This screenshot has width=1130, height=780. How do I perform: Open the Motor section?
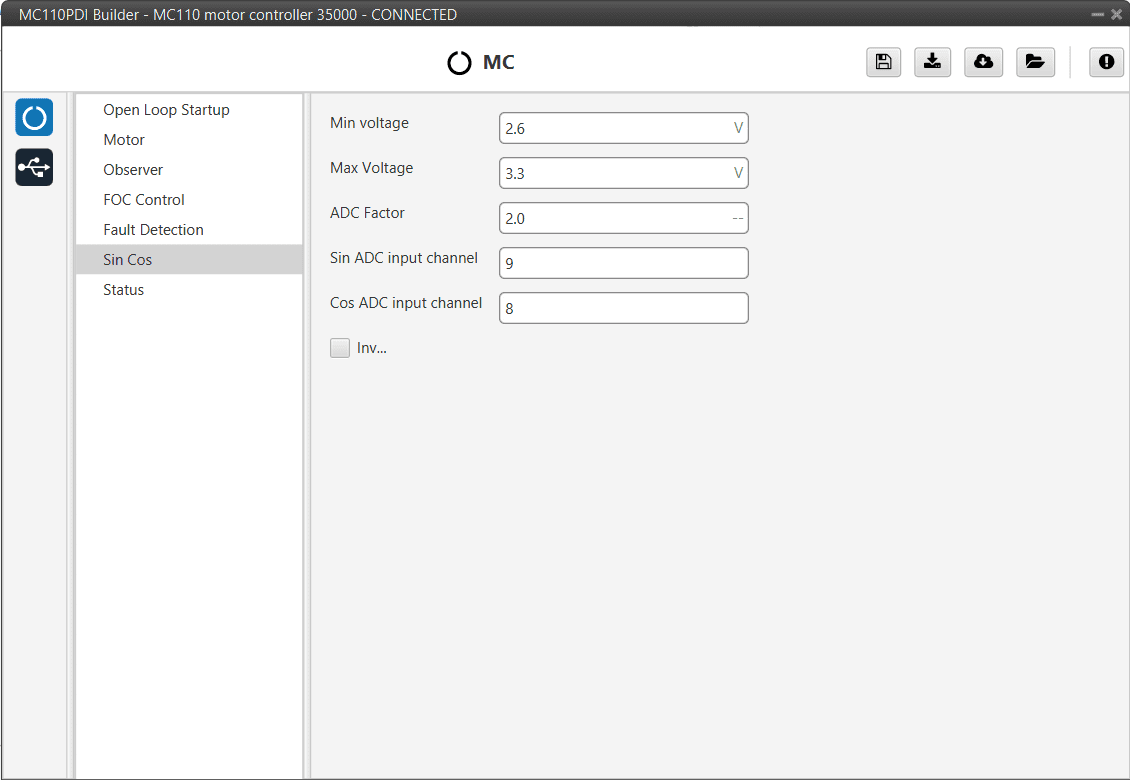189,140
